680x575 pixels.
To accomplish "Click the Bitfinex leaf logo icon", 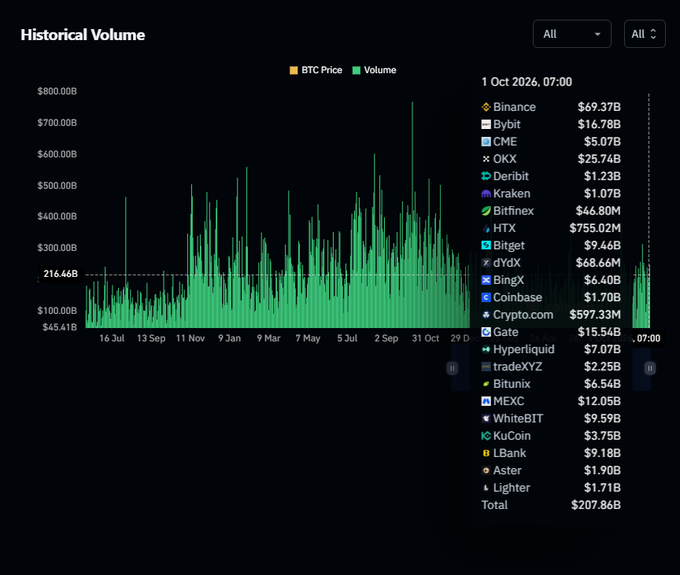I will (x=486, y=211).
